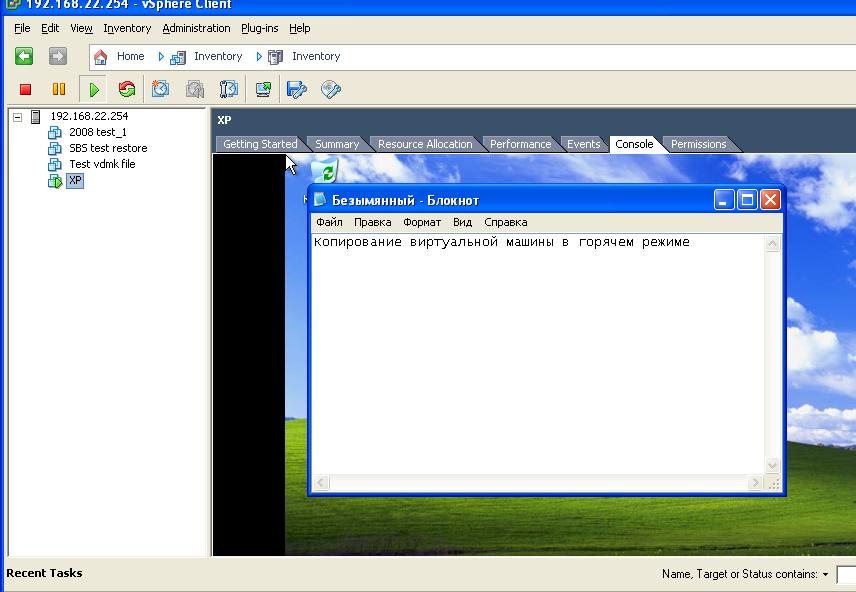Click the VM icon beside SBS test restore
856x592 pixels.
tap(55, 149)
